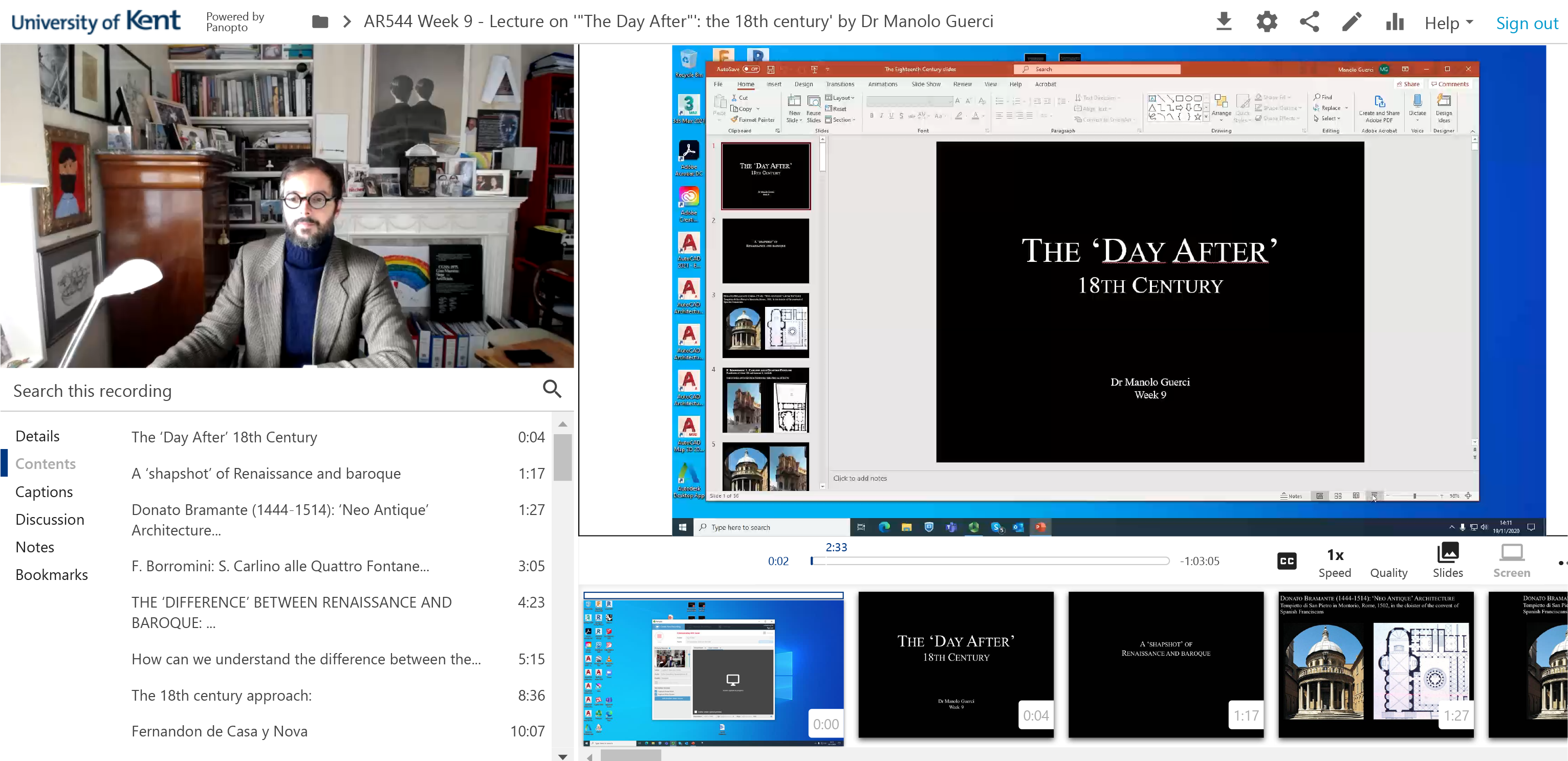Jump to 'The 18th century approach:' entry
Viewport: 1568px width, 761px height.
tap(222, 696)
